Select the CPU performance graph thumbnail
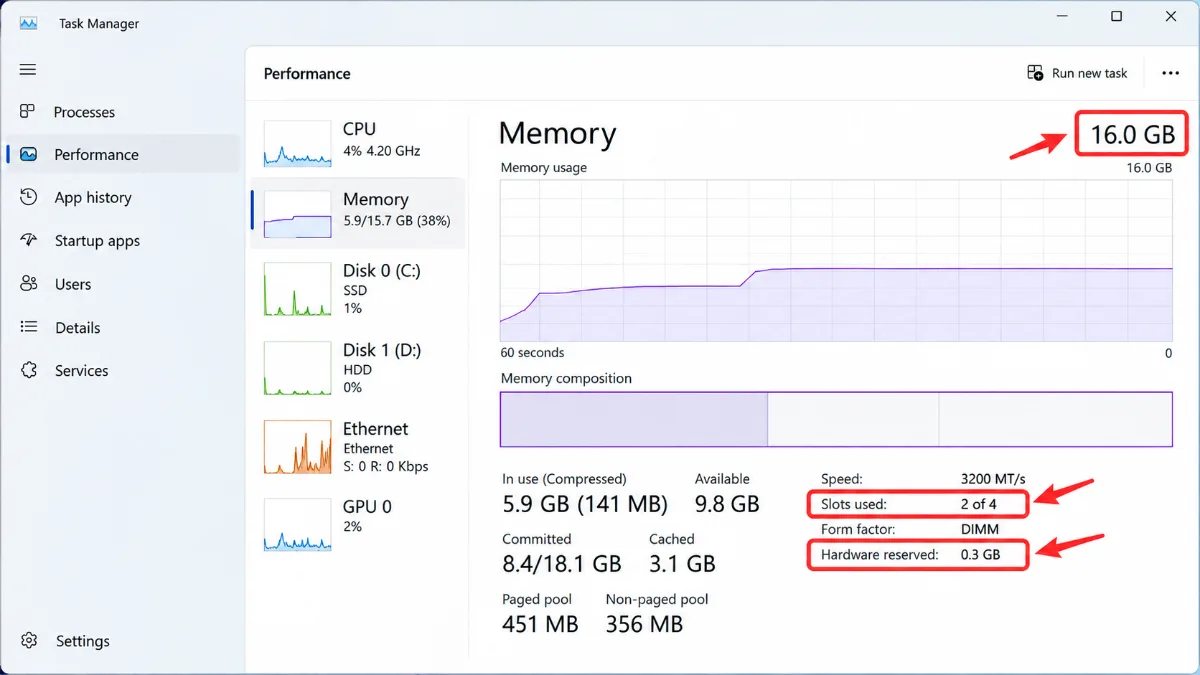The width and height of the screenshot is (1200, 675). tap(297, 143)
